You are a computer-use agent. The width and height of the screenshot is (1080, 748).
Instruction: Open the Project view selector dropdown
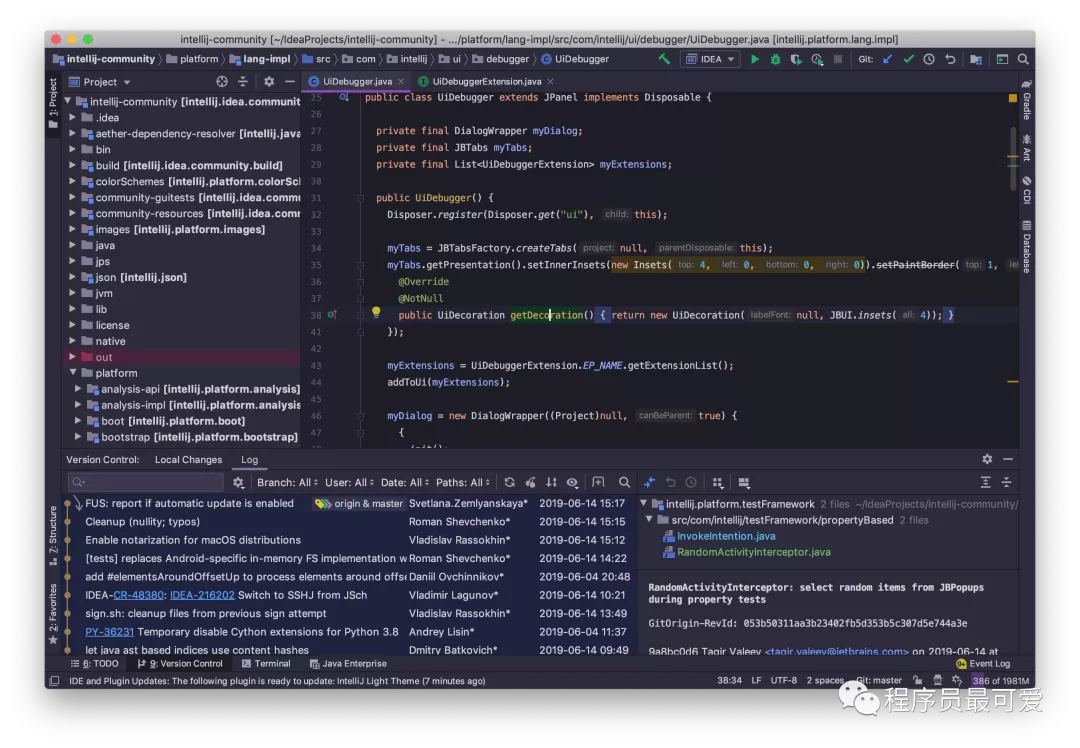pos(100,82)
